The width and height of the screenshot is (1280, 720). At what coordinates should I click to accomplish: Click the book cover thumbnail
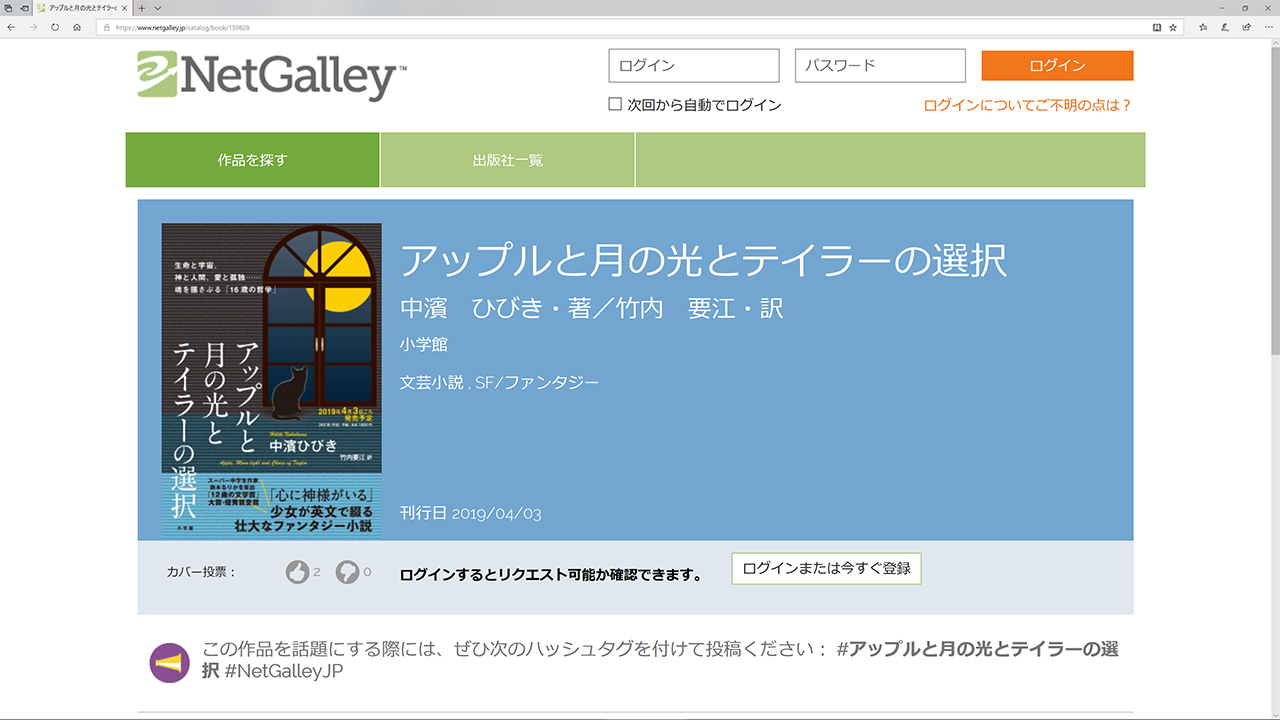(x=271, y=381)
